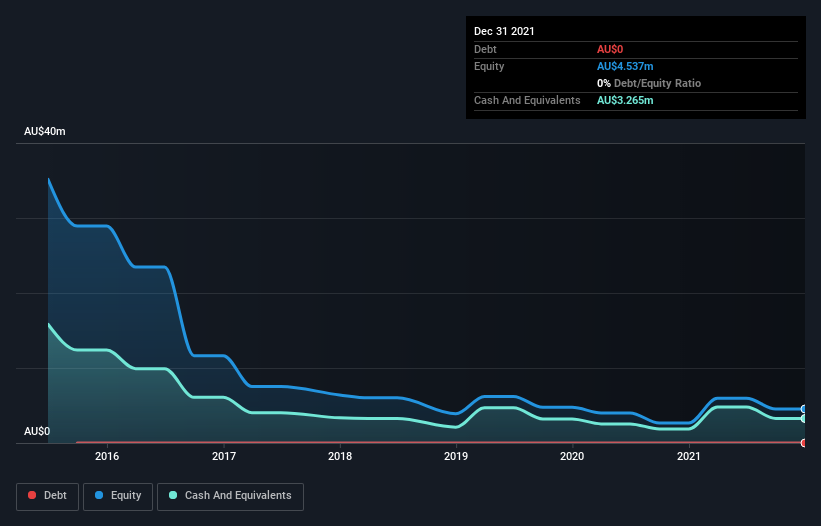The height and width of the screenshot is (526, 821).
Task: Click the 2016 x-axis label
Action: click(x=107, y=456)
